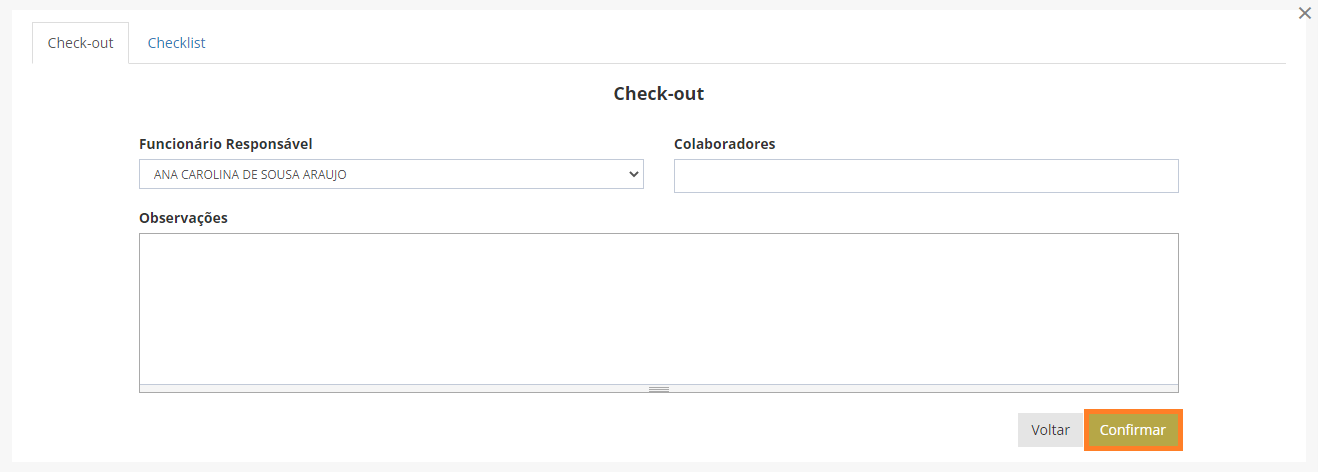
Task: Close the dialog with the X icon
Action: pyautogui.click(x=1304, y=14)
